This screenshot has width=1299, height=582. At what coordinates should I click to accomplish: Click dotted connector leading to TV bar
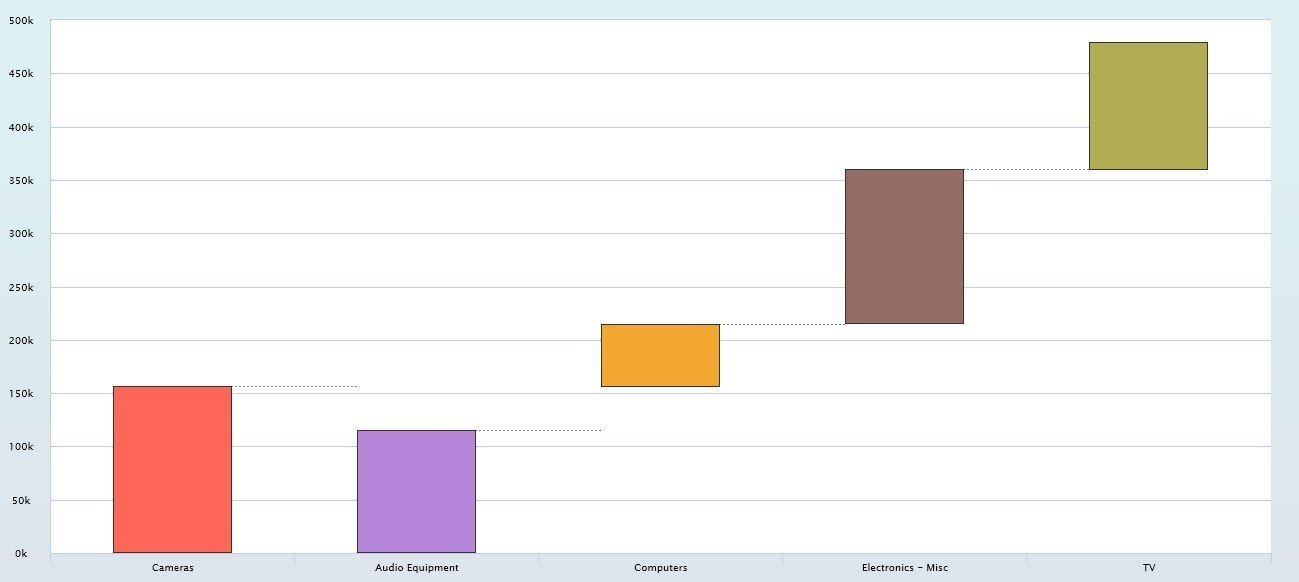click(x=1026, y=169)
